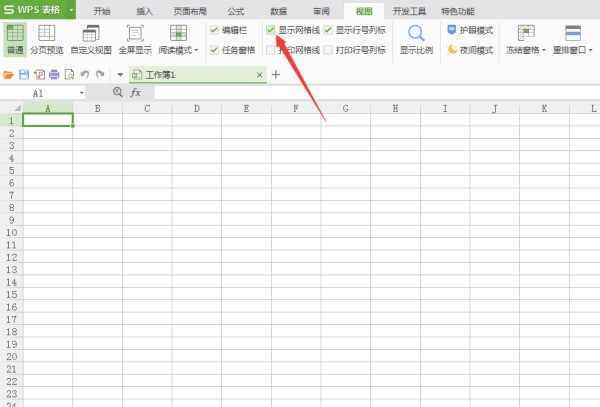Select the 视图 (View) tab
The image size is (600, 407).
pos(364,11)
